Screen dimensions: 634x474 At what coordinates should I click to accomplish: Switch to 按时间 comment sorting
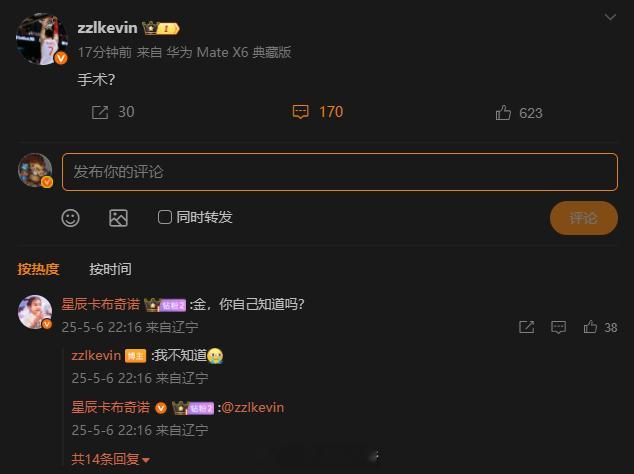(x=110, y=269)
